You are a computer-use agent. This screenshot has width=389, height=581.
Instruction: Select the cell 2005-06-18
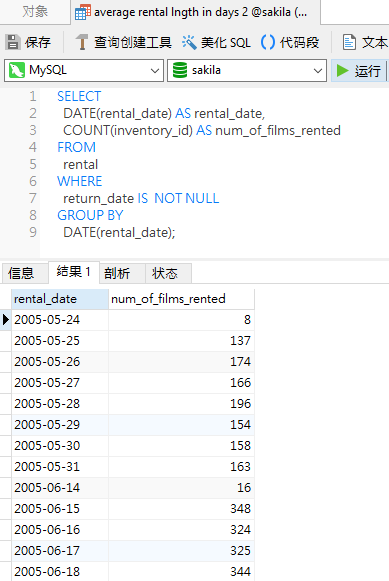pyautogui.click(x=60, y=571)
